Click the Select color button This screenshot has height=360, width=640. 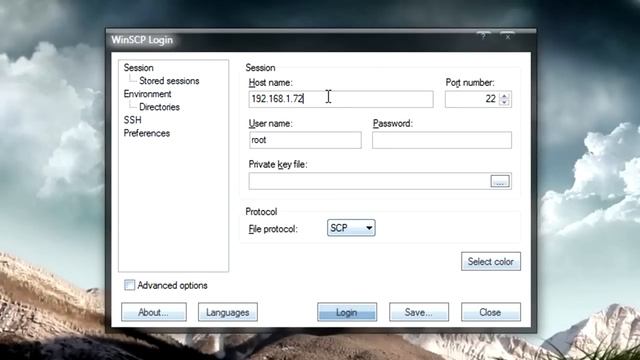click(x=491, y=261)
